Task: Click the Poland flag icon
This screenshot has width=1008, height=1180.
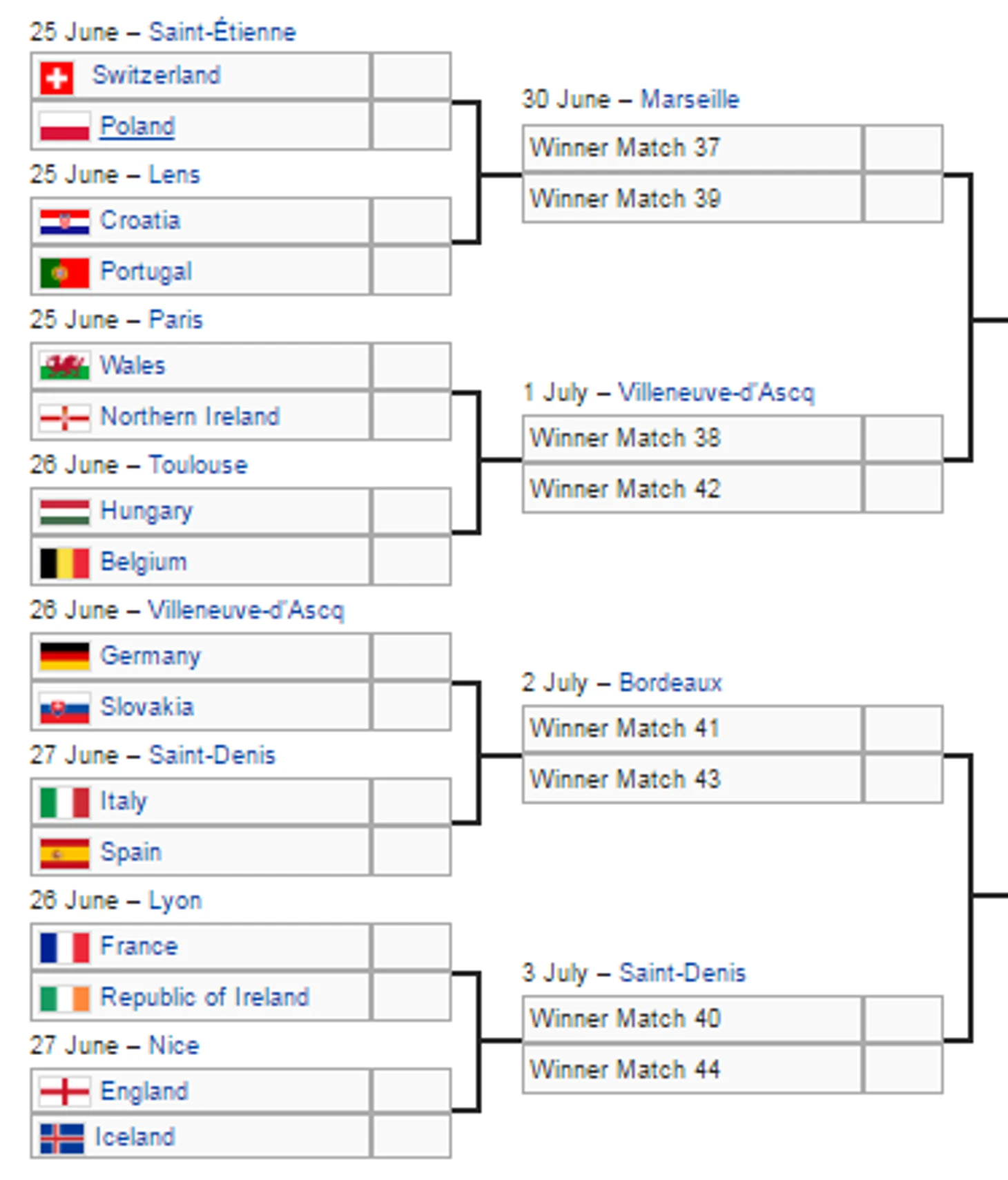Action: (64, 127)
